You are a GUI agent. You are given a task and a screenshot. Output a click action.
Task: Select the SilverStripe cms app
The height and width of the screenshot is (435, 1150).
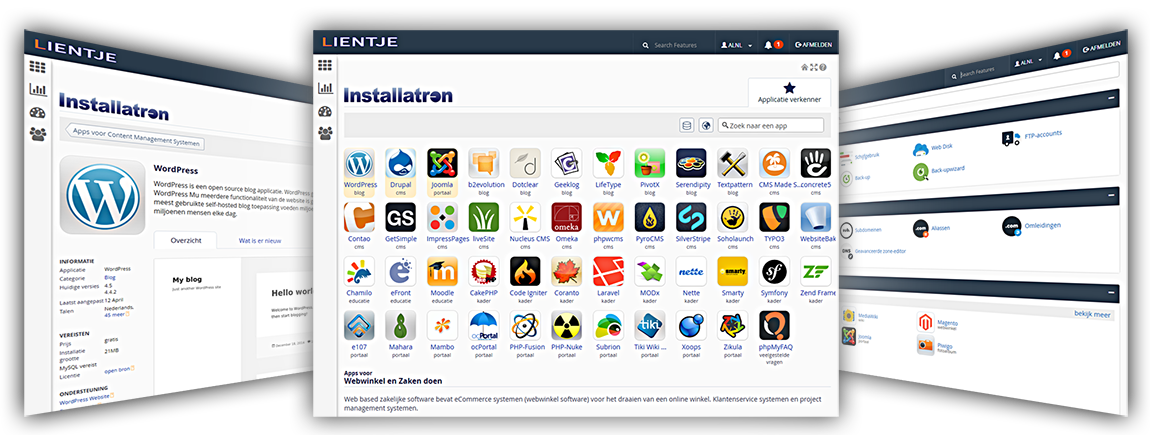tap(691, 218)
